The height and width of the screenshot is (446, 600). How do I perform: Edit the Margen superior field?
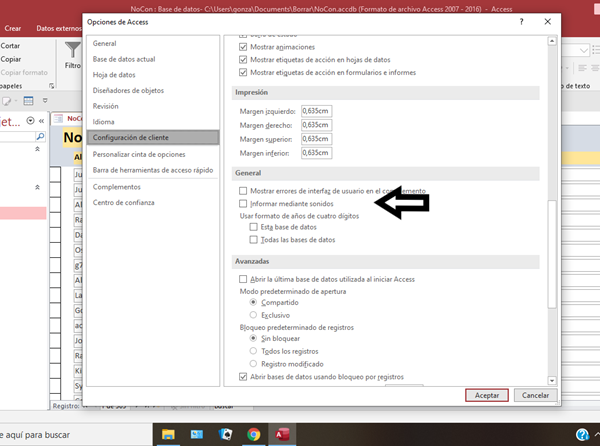point(316,139)
